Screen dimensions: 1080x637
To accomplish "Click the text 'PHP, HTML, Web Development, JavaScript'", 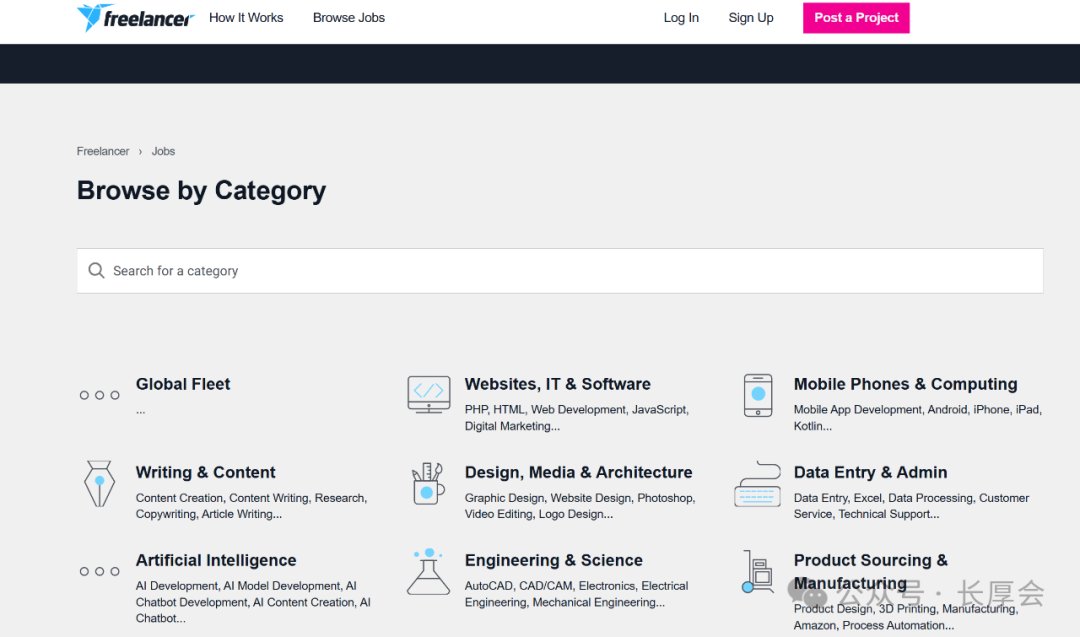I will click(x=575, y=410).
